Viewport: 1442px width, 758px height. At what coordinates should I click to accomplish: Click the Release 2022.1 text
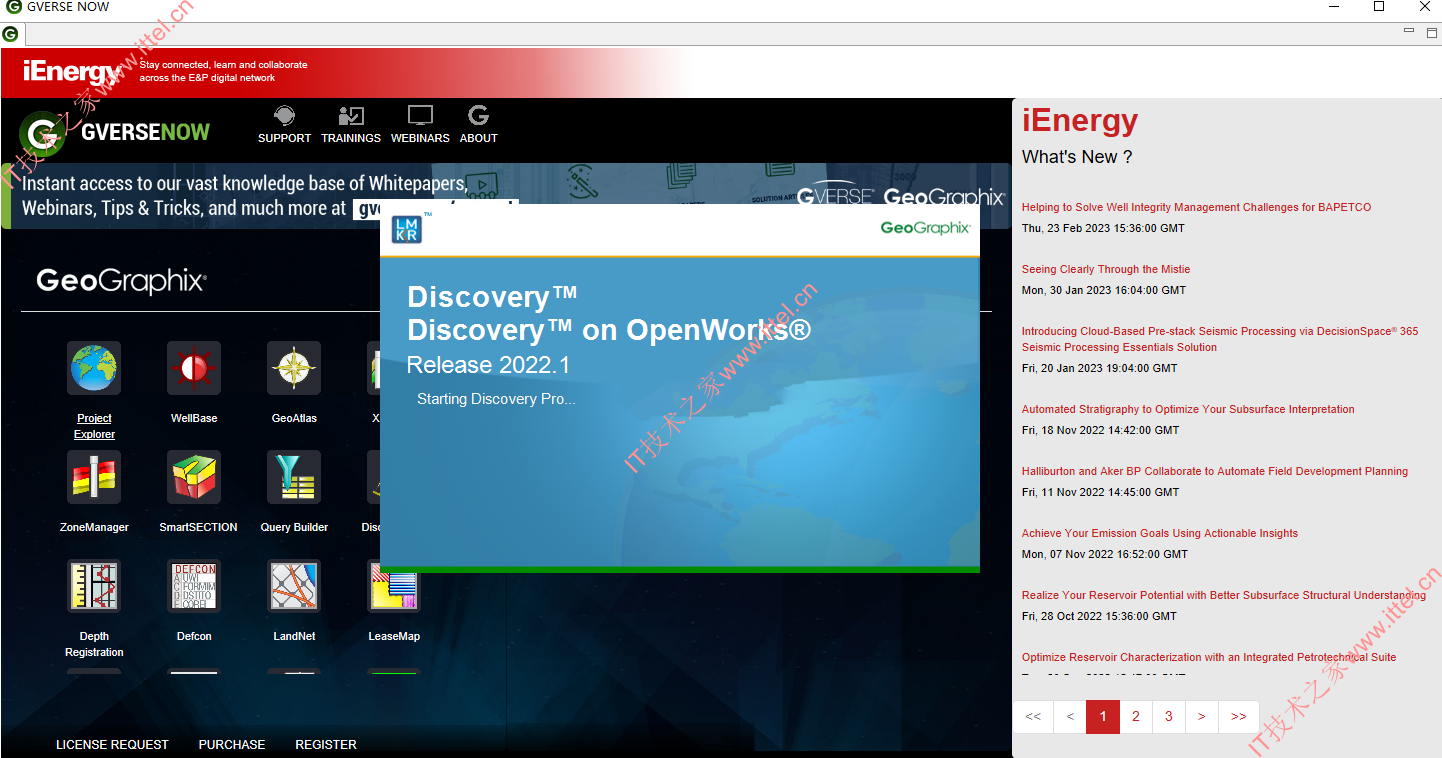pyautogui.click(x=488, y=365)
